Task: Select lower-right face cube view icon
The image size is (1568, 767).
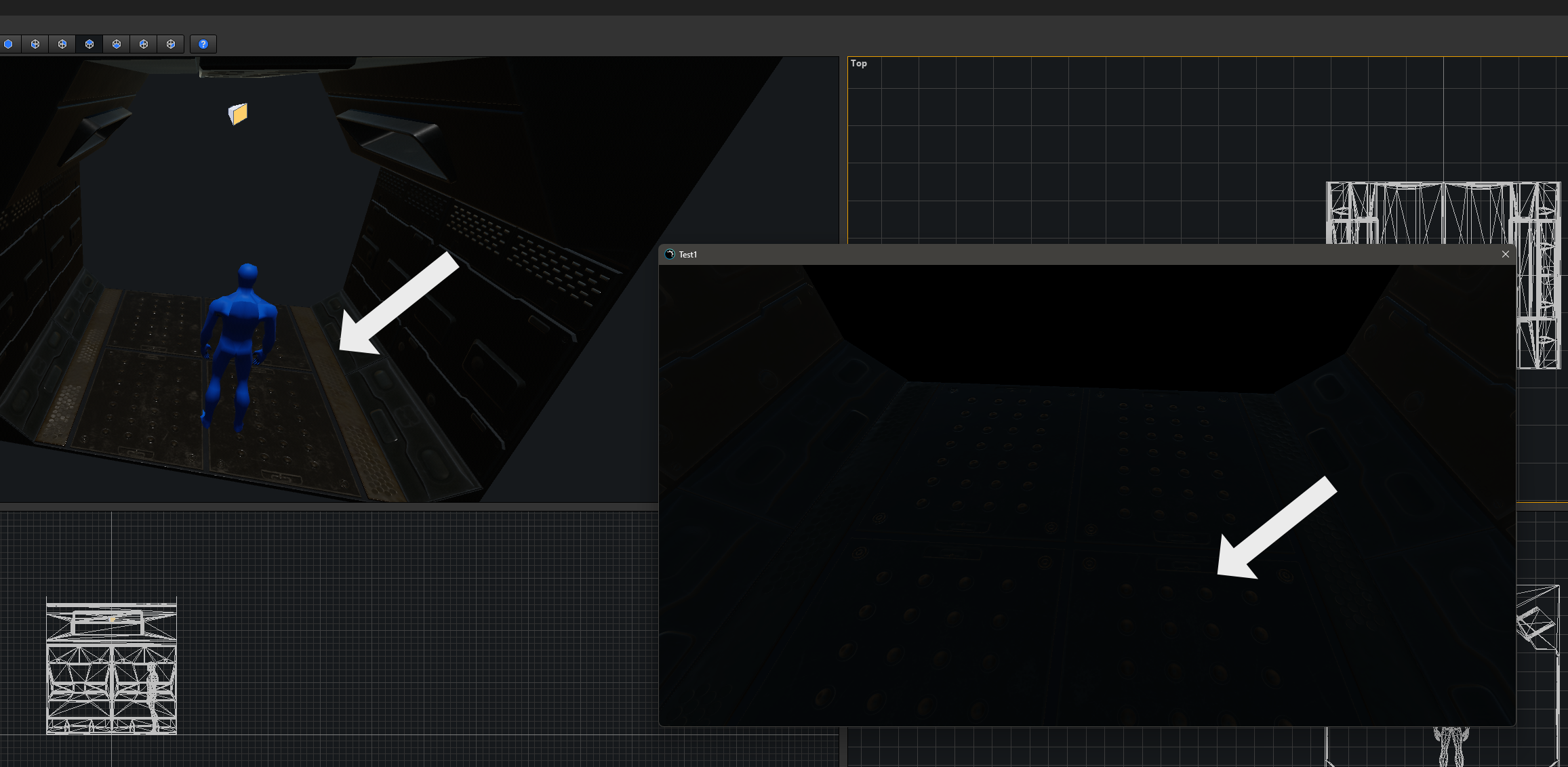Action: point(171,44)
